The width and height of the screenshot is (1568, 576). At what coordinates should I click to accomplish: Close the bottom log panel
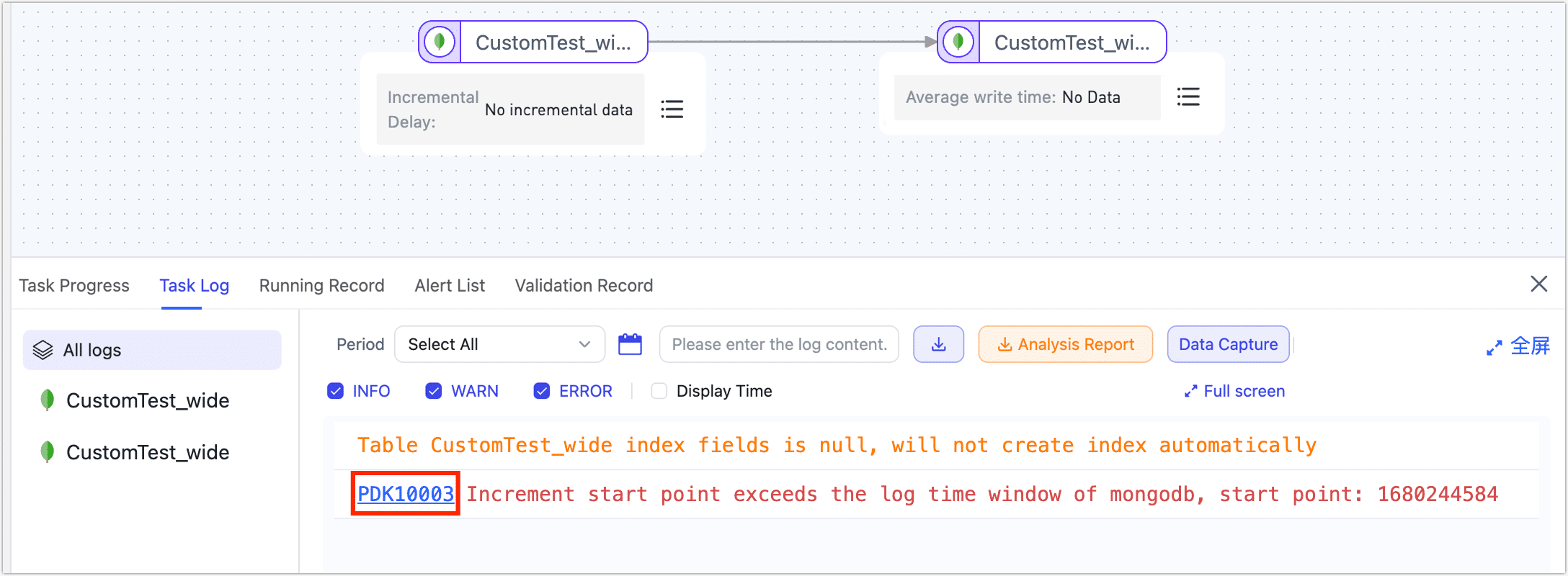[1538, 284]
